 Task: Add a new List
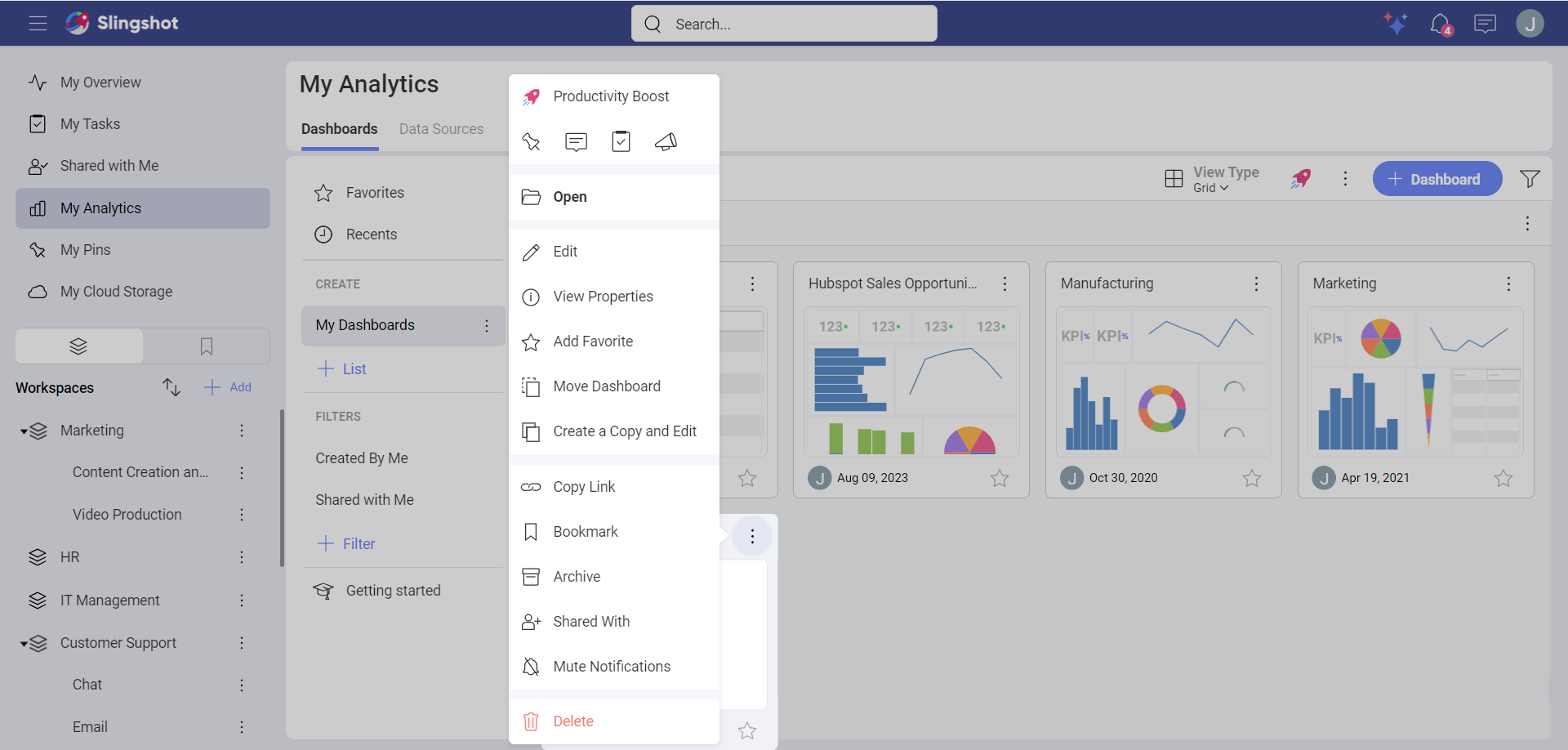[x=341, y=369]
